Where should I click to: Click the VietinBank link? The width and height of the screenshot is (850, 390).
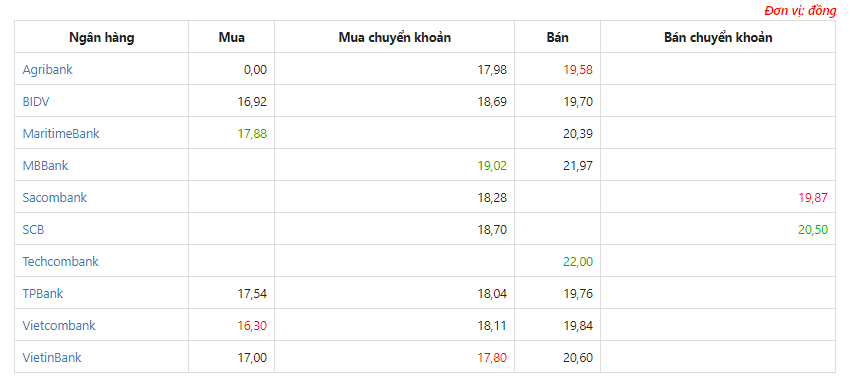coord(52,357)
